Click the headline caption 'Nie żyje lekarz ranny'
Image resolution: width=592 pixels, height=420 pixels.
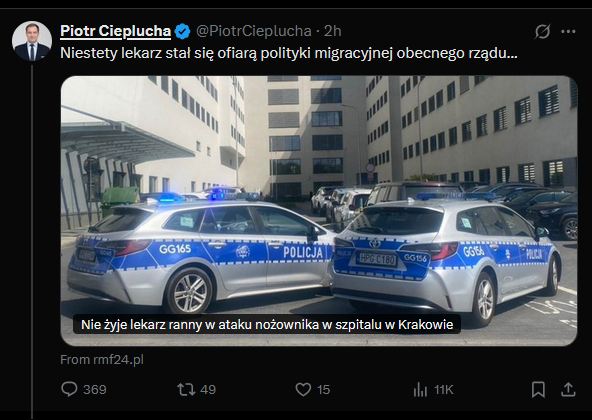tap(267, 324)
